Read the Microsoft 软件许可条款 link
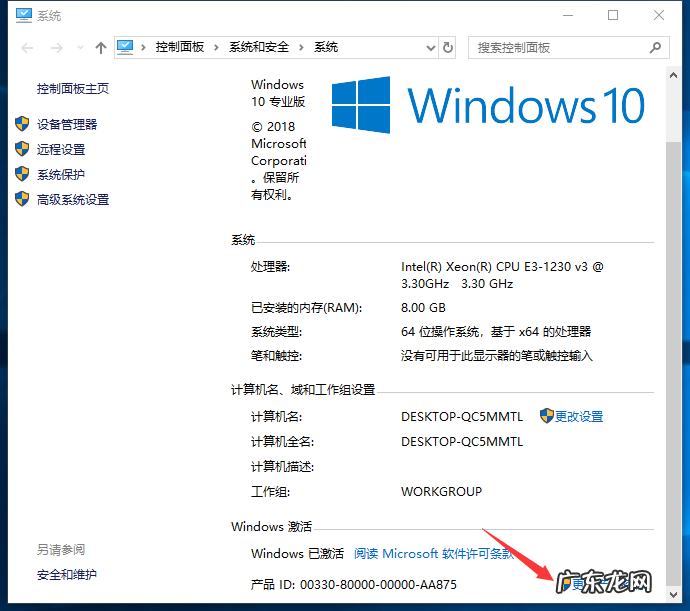This screenshot has width=690, height=611. click(x=434, y=554)
